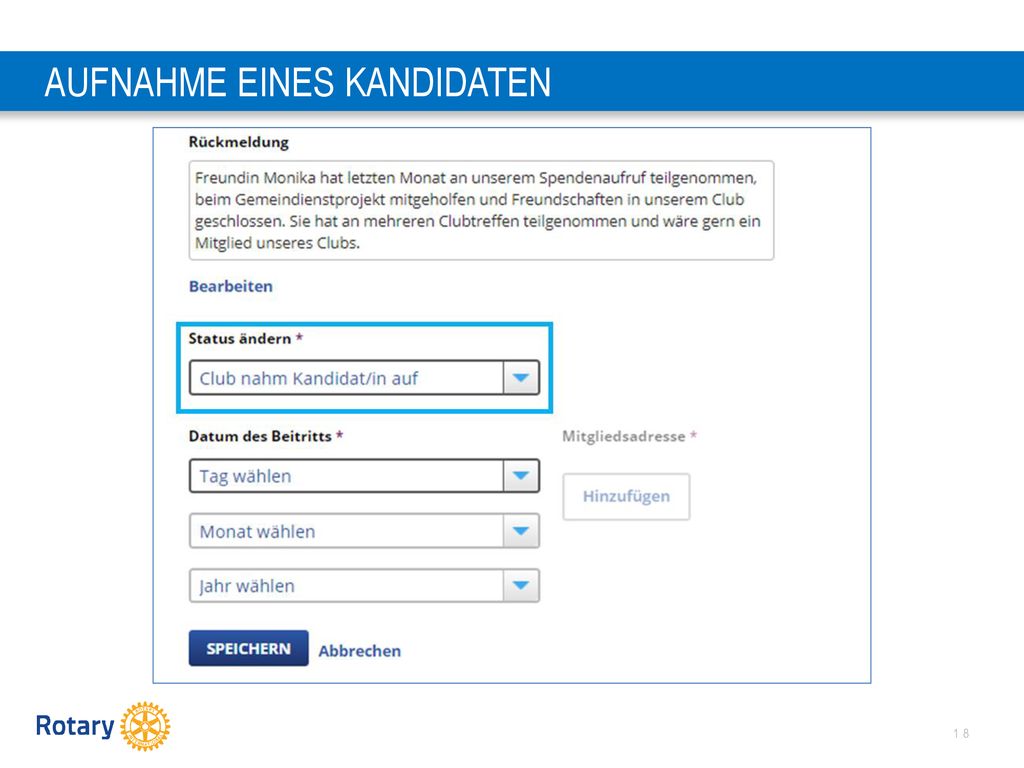
Task: Click the Bearbeiten link
Action: pos(231,286)
